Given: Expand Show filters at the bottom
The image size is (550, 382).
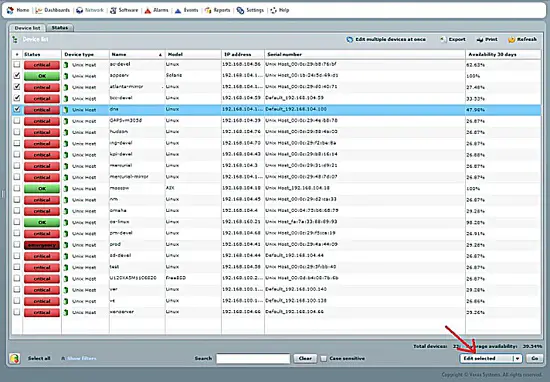Looking at the screenshot, I should tap(82, 358).
